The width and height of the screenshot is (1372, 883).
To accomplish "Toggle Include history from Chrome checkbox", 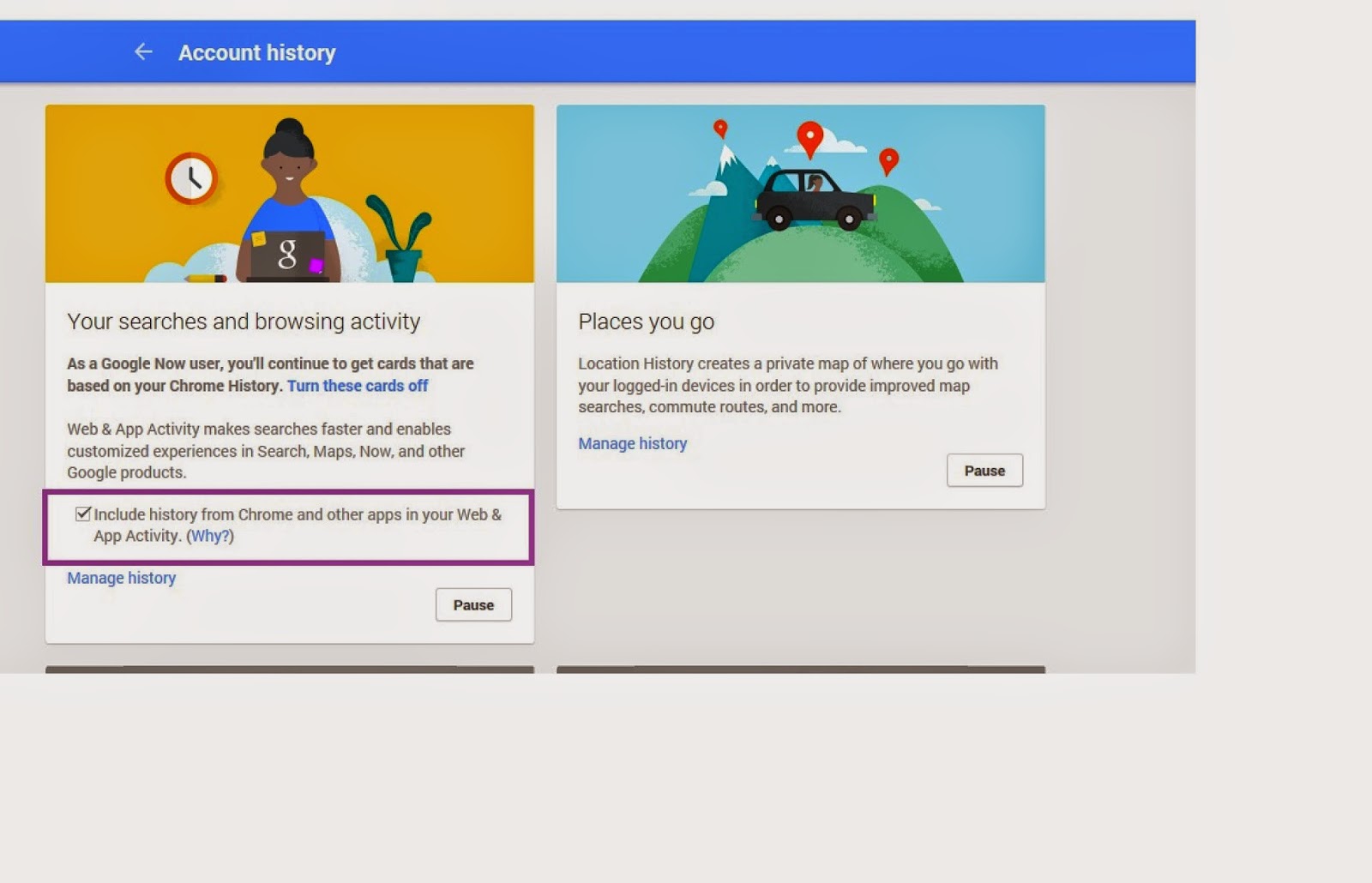I will (83, 514).
